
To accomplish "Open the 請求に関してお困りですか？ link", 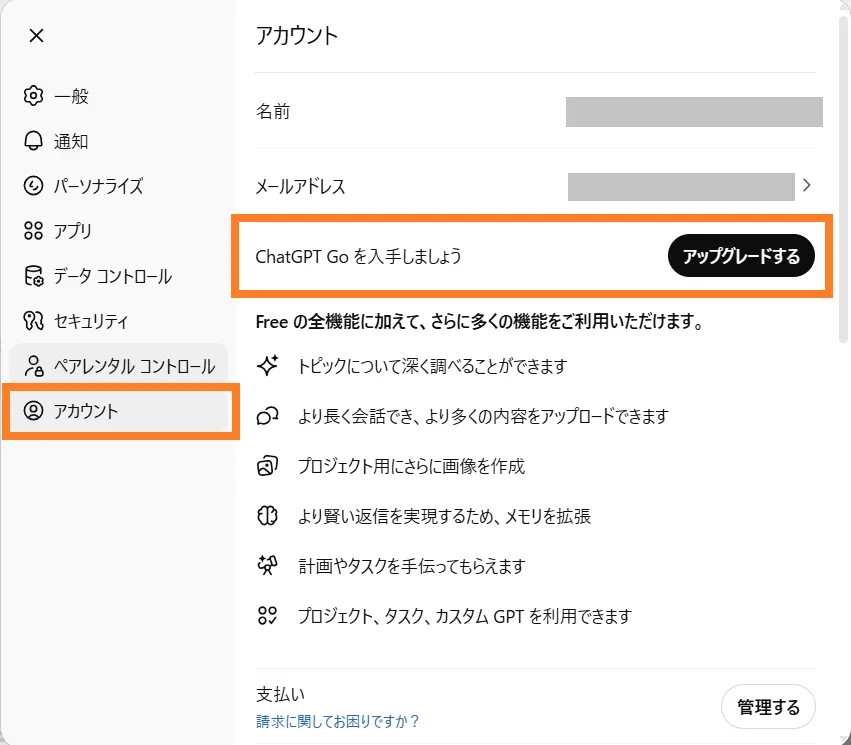I will pyautogui.click(x=338, y=721).
